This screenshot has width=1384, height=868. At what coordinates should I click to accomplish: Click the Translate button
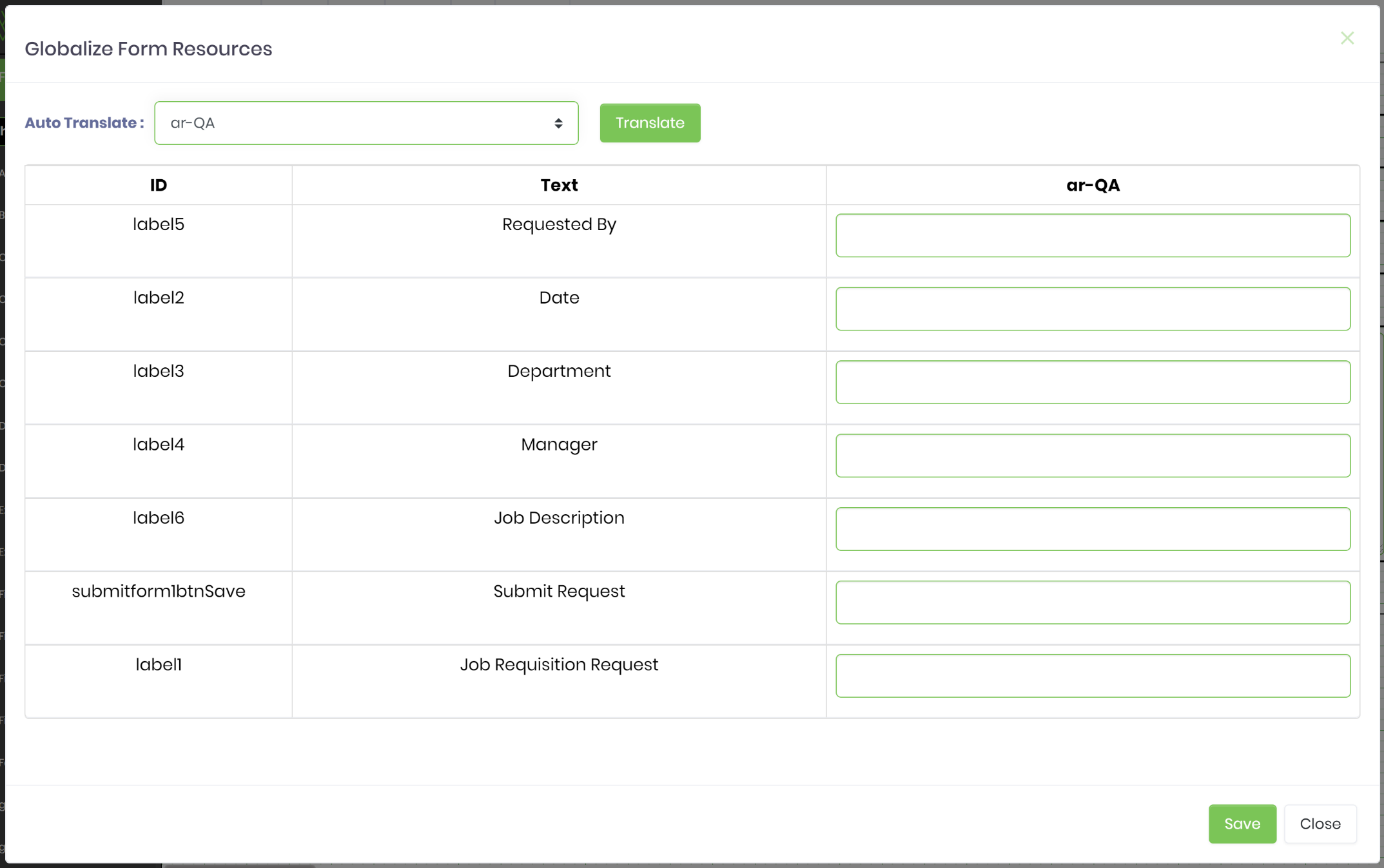point(649,122)
